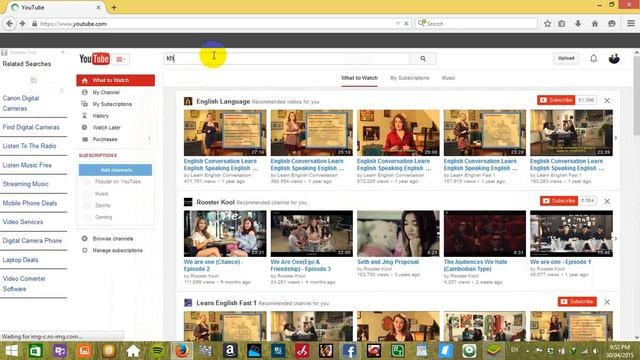This screenshot has height=360, width=640.
Task: Open Excel from the taskbar
Action: [36, 351]
